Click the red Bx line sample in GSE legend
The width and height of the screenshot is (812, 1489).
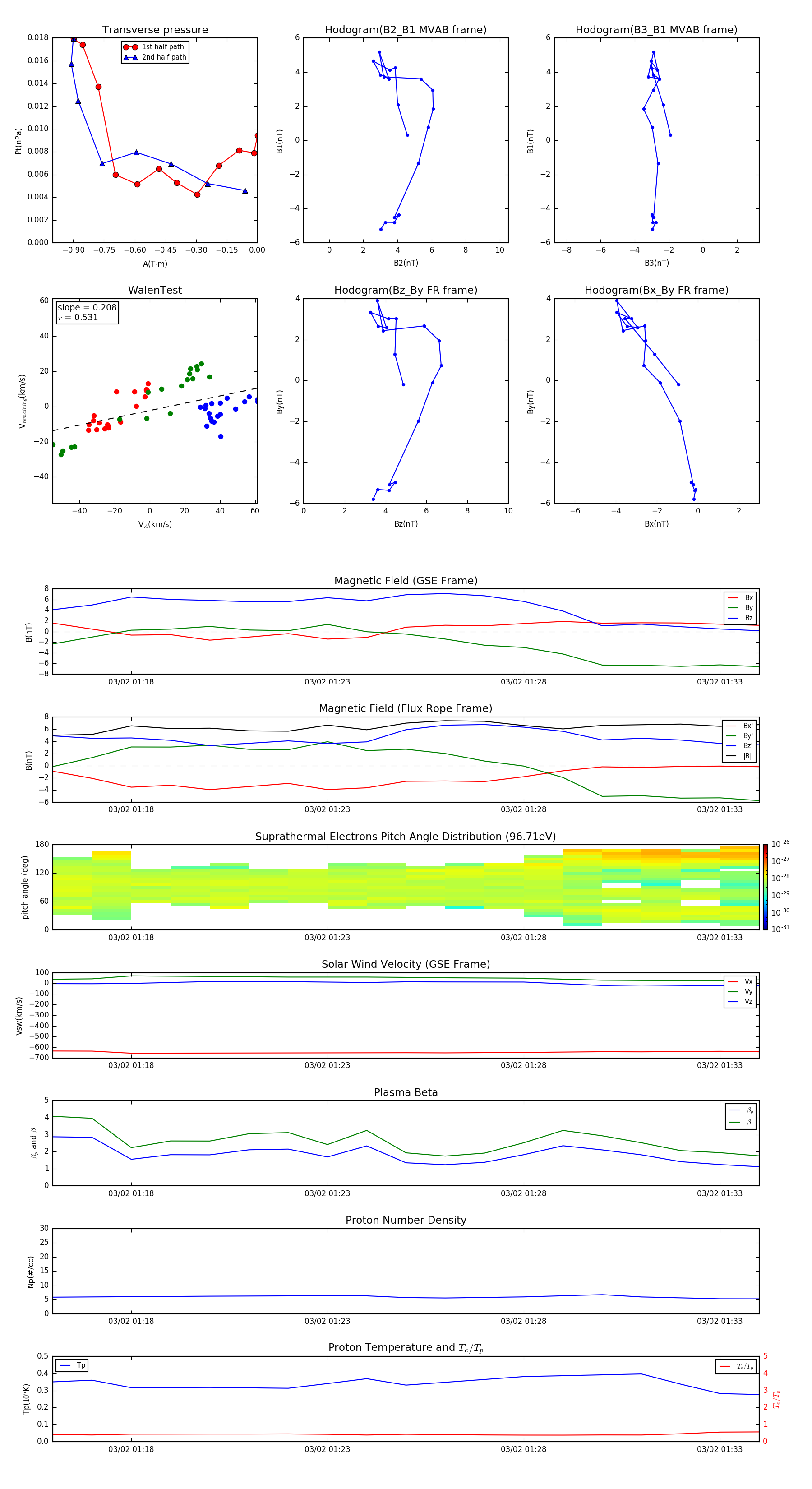click(x=733, y=598)
